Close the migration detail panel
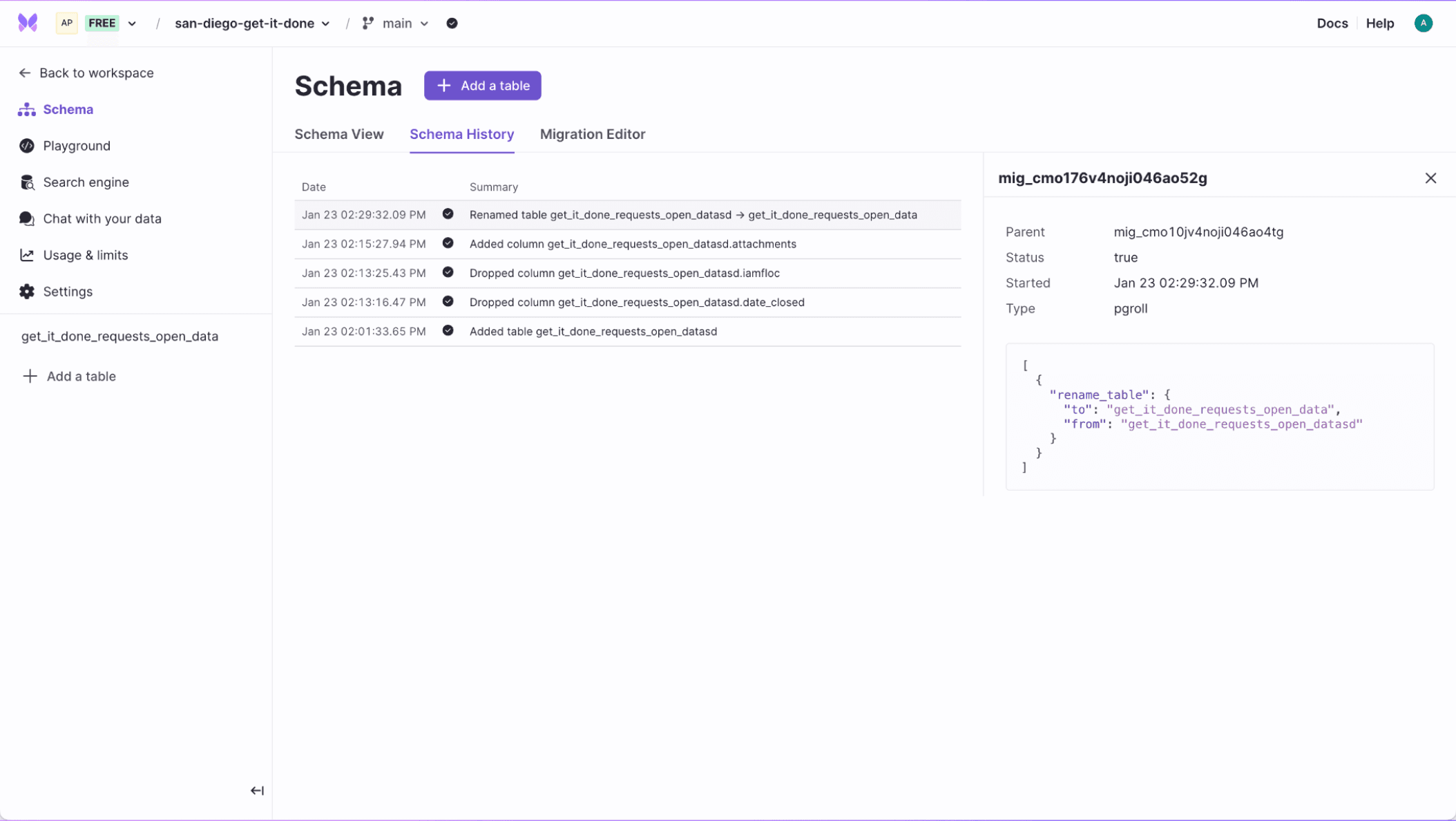 (x=1431, y=178)
